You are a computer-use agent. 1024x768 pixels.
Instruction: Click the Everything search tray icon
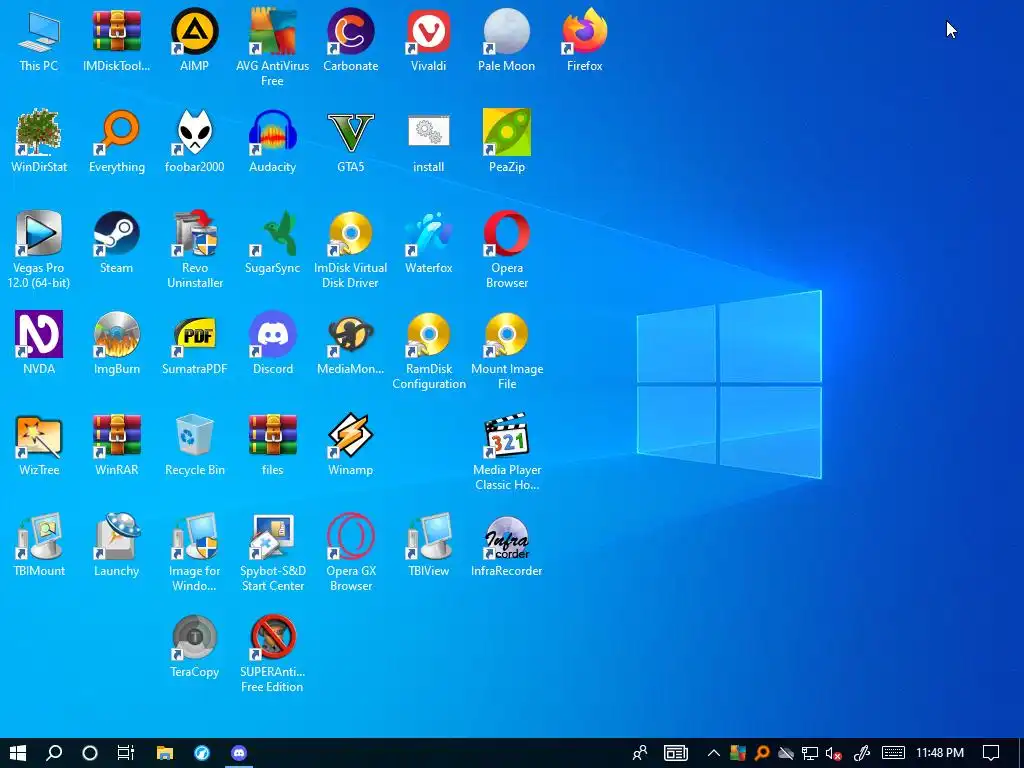pyautogui.click(x=761, y=754)
